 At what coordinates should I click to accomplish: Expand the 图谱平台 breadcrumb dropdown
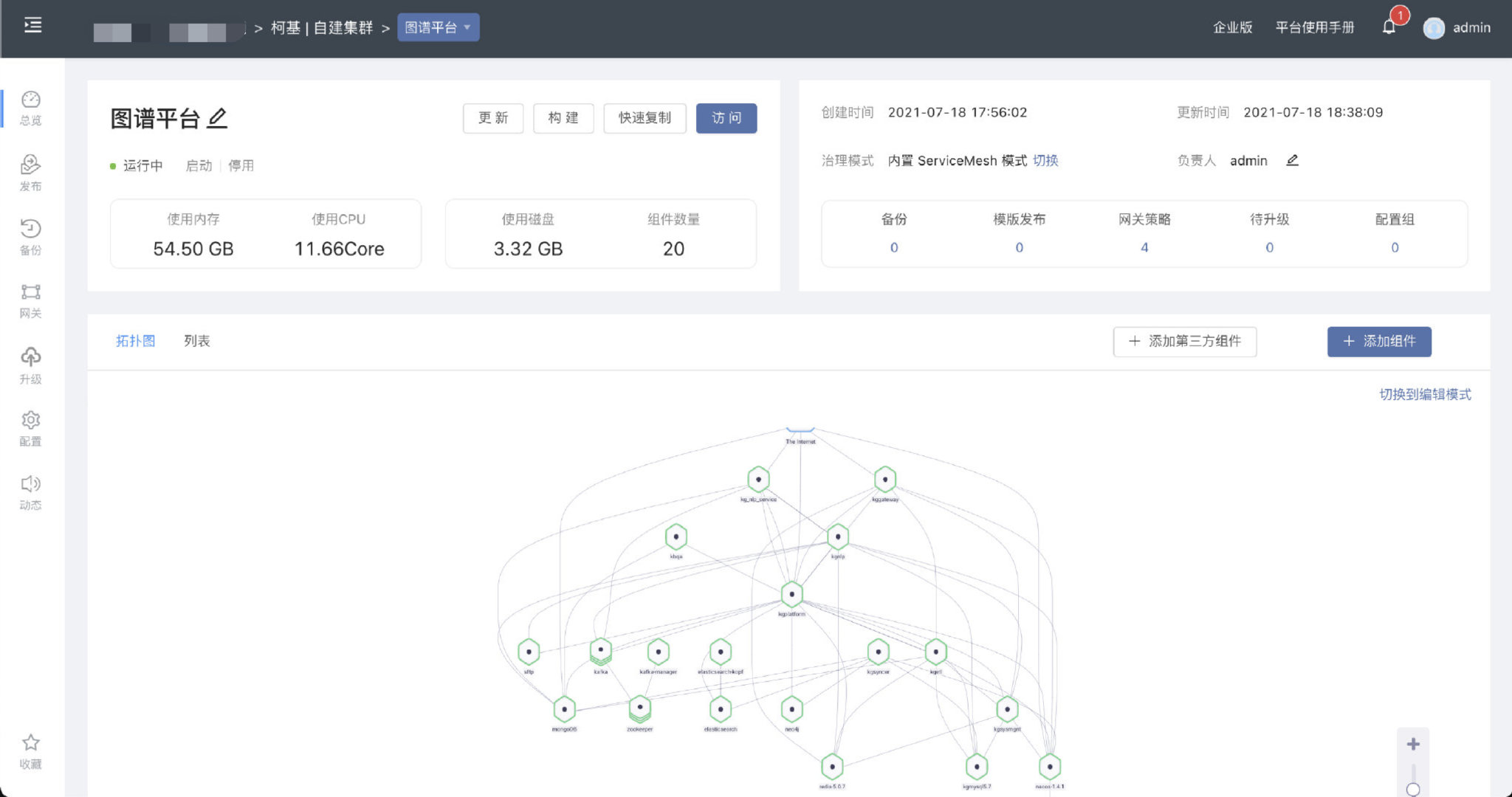point(438,27)
